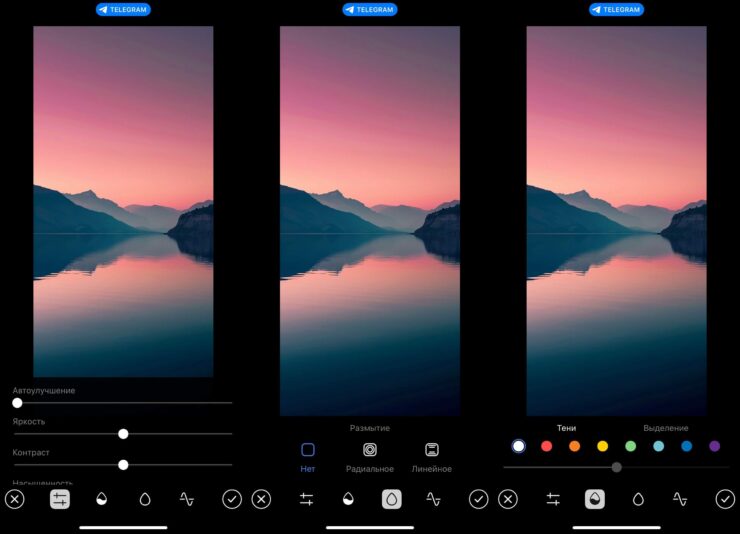The image size is (740, 534).
Task: Choose the Линейное blur option
Action: tap(431, 457)
